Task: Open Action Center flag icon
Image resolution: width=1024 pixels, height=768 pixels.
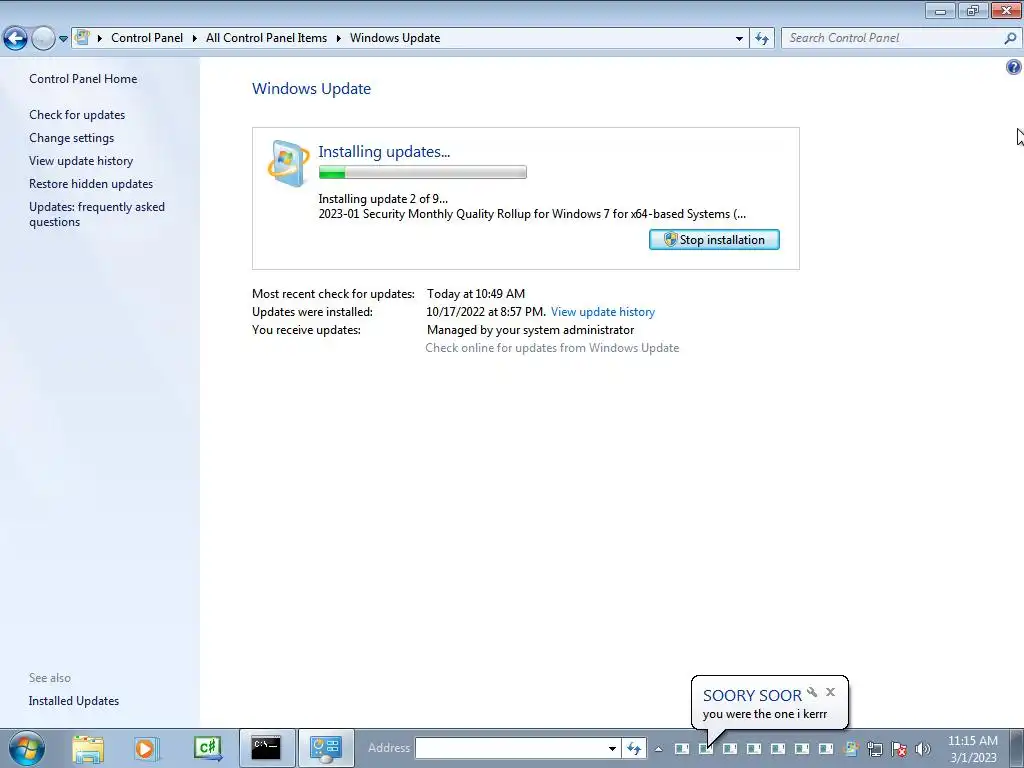Action: click(899, 748)
